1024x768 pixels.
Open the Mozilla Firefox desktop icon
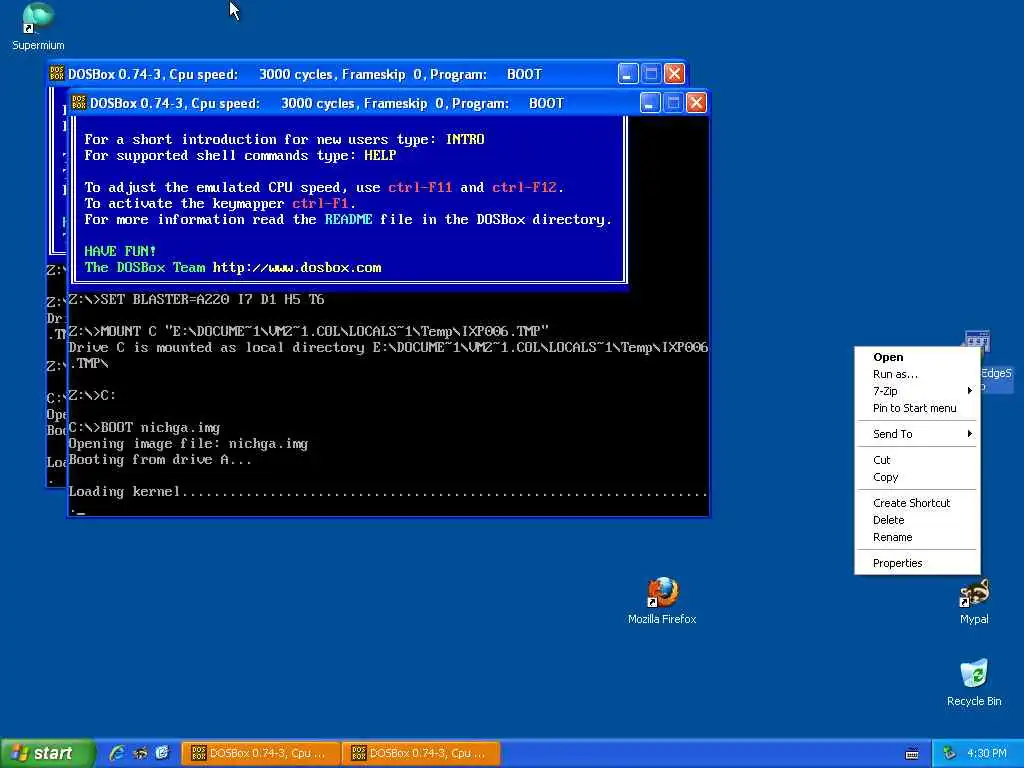point(662,601)
